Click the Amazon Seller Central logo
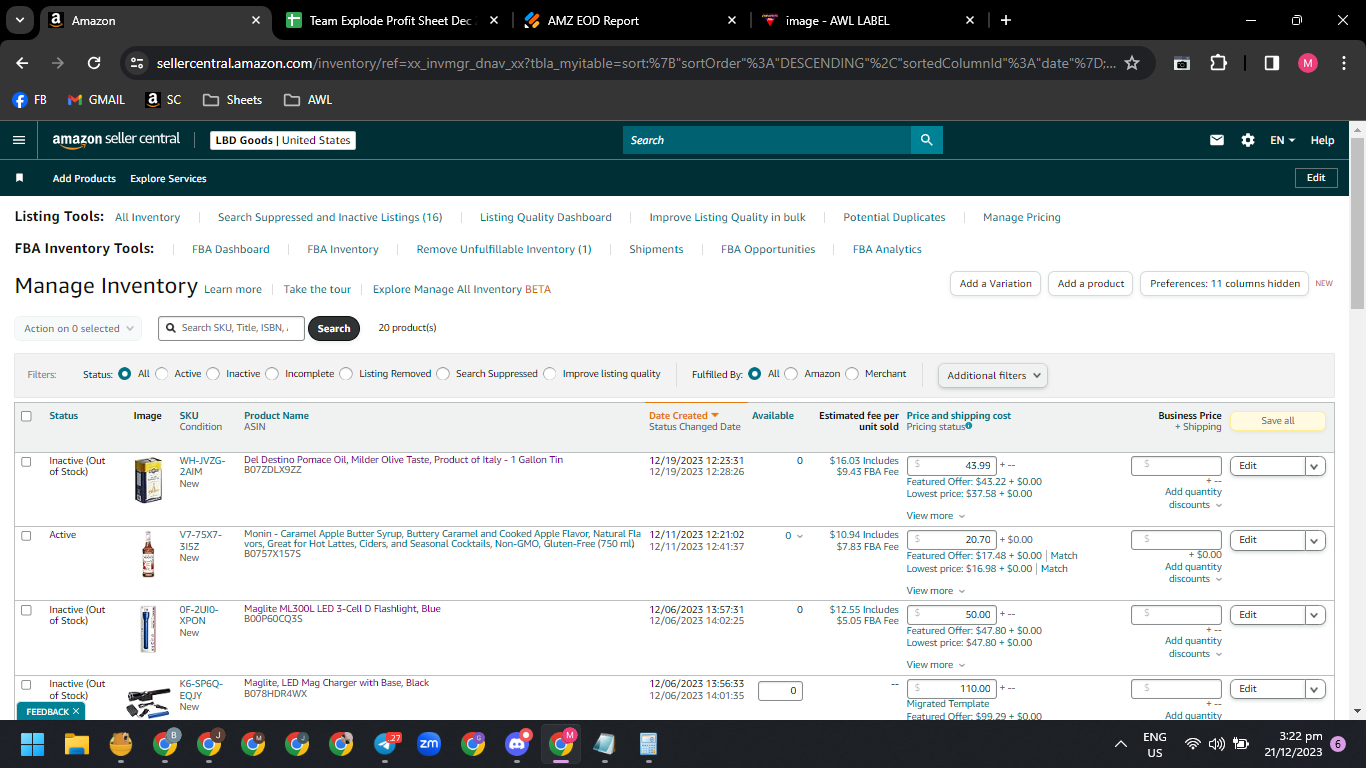 116,140
